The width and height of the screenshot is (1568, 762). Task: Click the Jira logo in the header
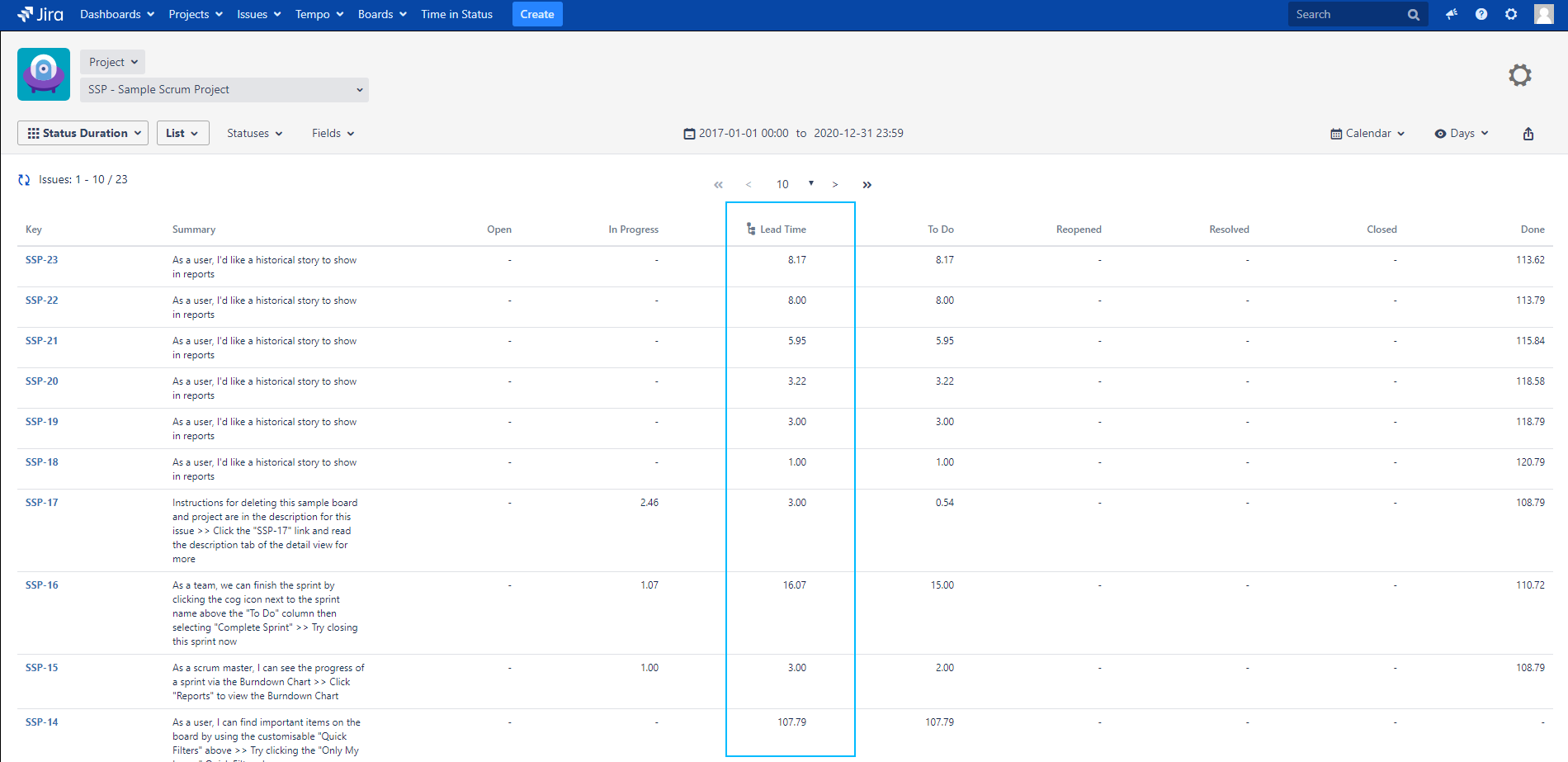click(40, 14)
